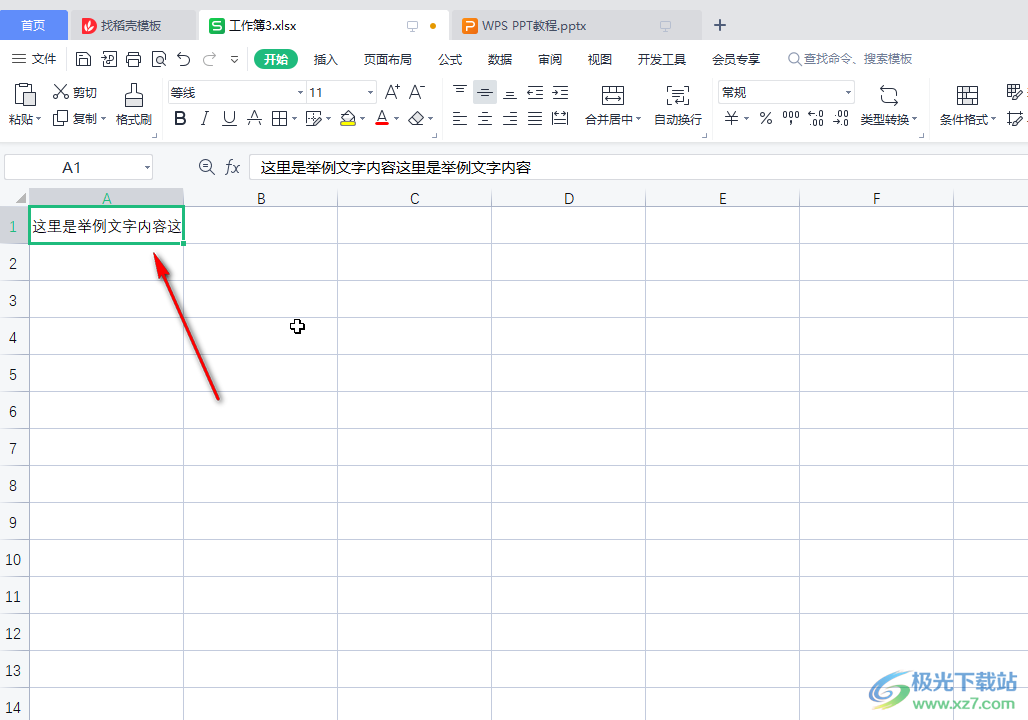Align text right
This screenshot has width=1028, height=720.
tap(509, 119)
